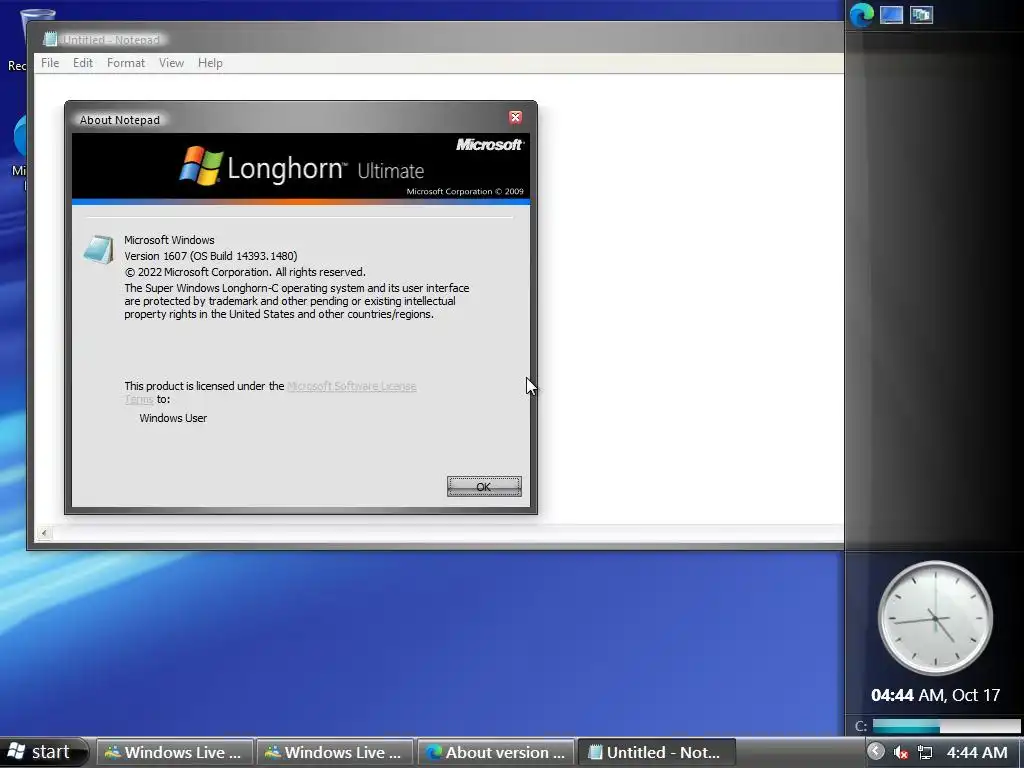Open the View menu in Notepad
This screenshot has width=1024, height=768.
[171, 63]
